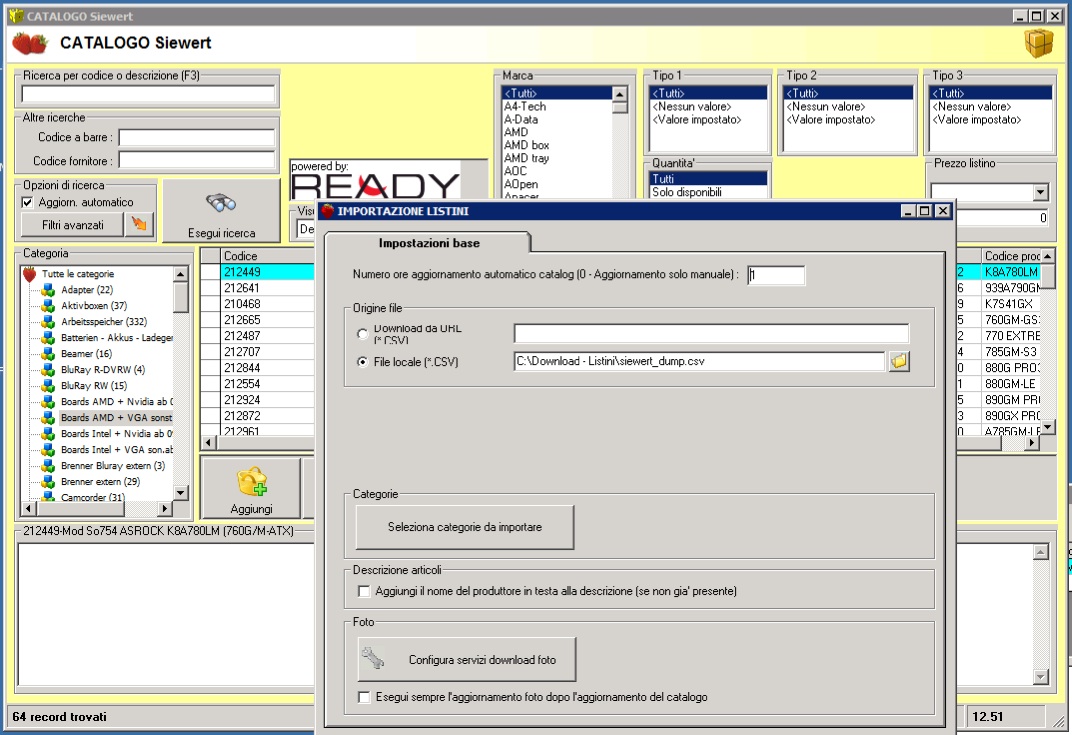
Task: Select row with Codice 212924
Action: tap(267, 400)
